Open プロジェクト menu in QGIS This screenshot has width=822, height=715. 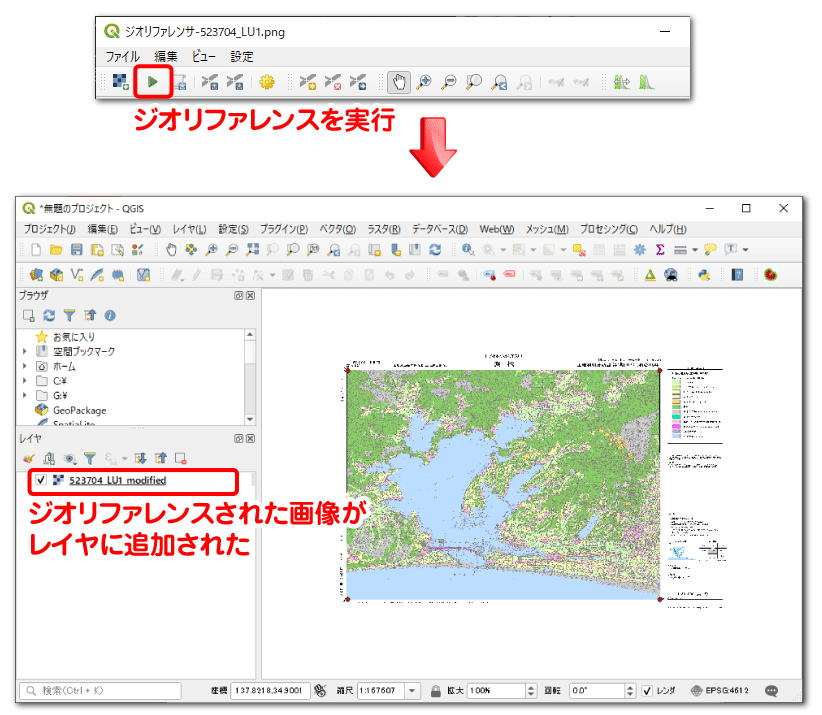coord(49,229)
